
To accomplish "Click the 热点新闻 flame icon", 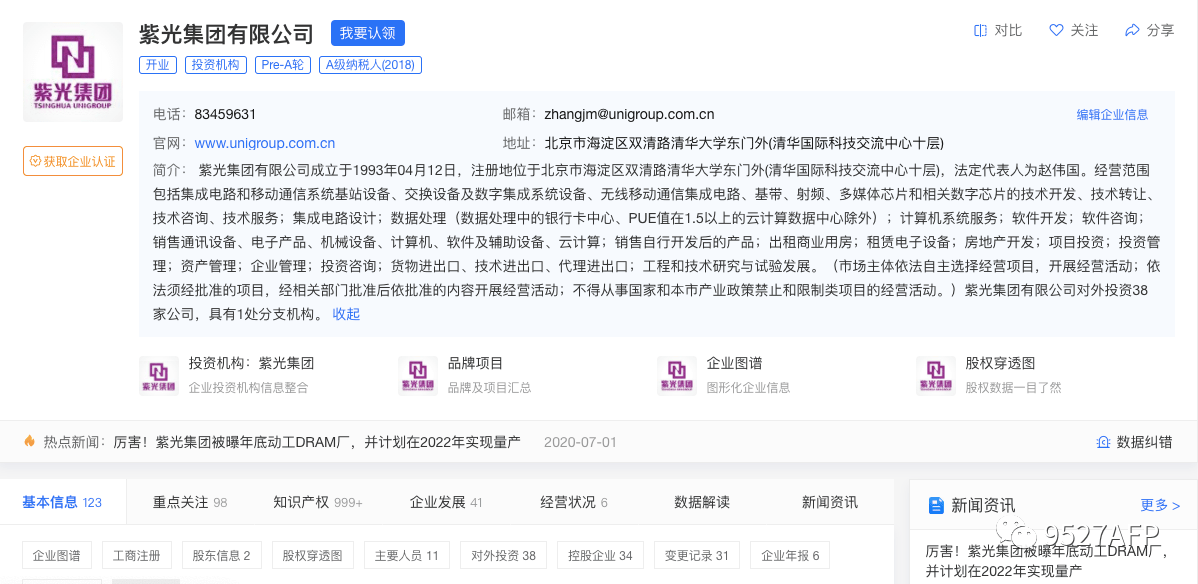I will tap(29, 441).
